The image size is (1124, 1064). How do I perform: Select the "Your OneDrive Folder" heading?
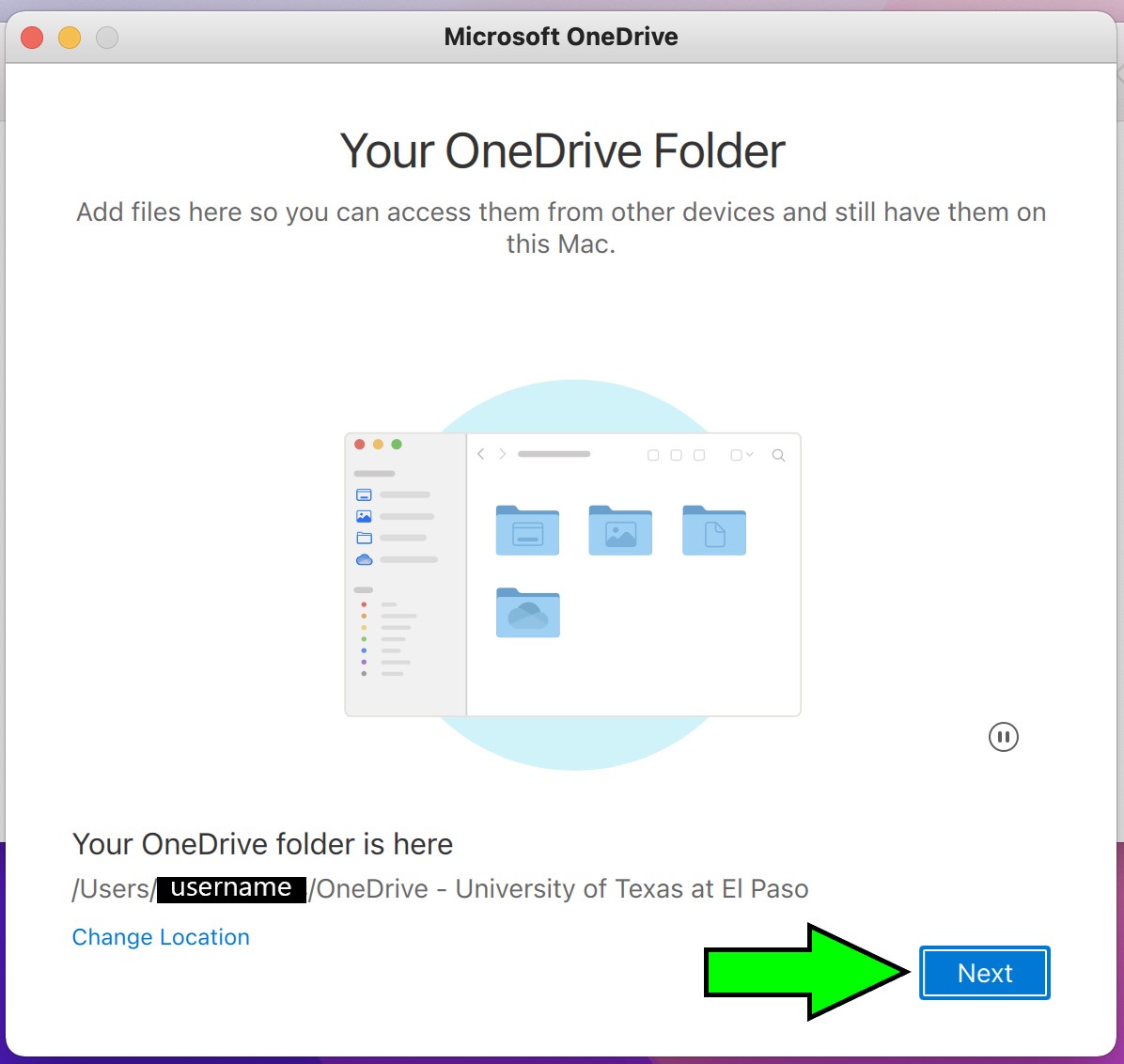pos(562,151)
